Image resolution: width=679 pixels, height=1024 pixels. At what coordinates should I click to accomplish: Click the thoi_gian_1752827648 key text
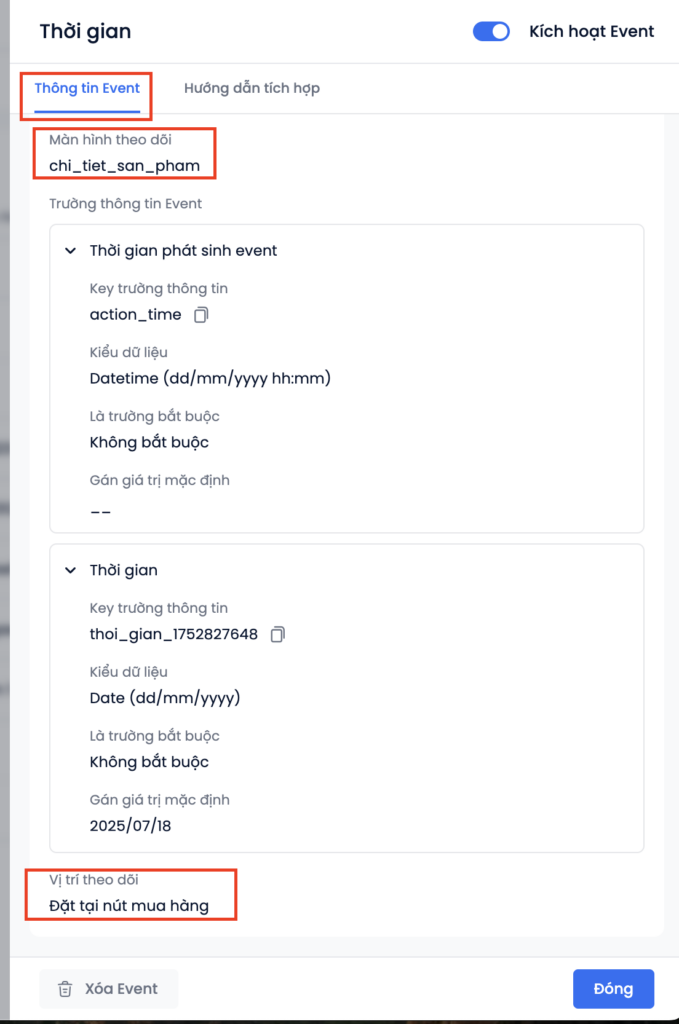point(174,634)
